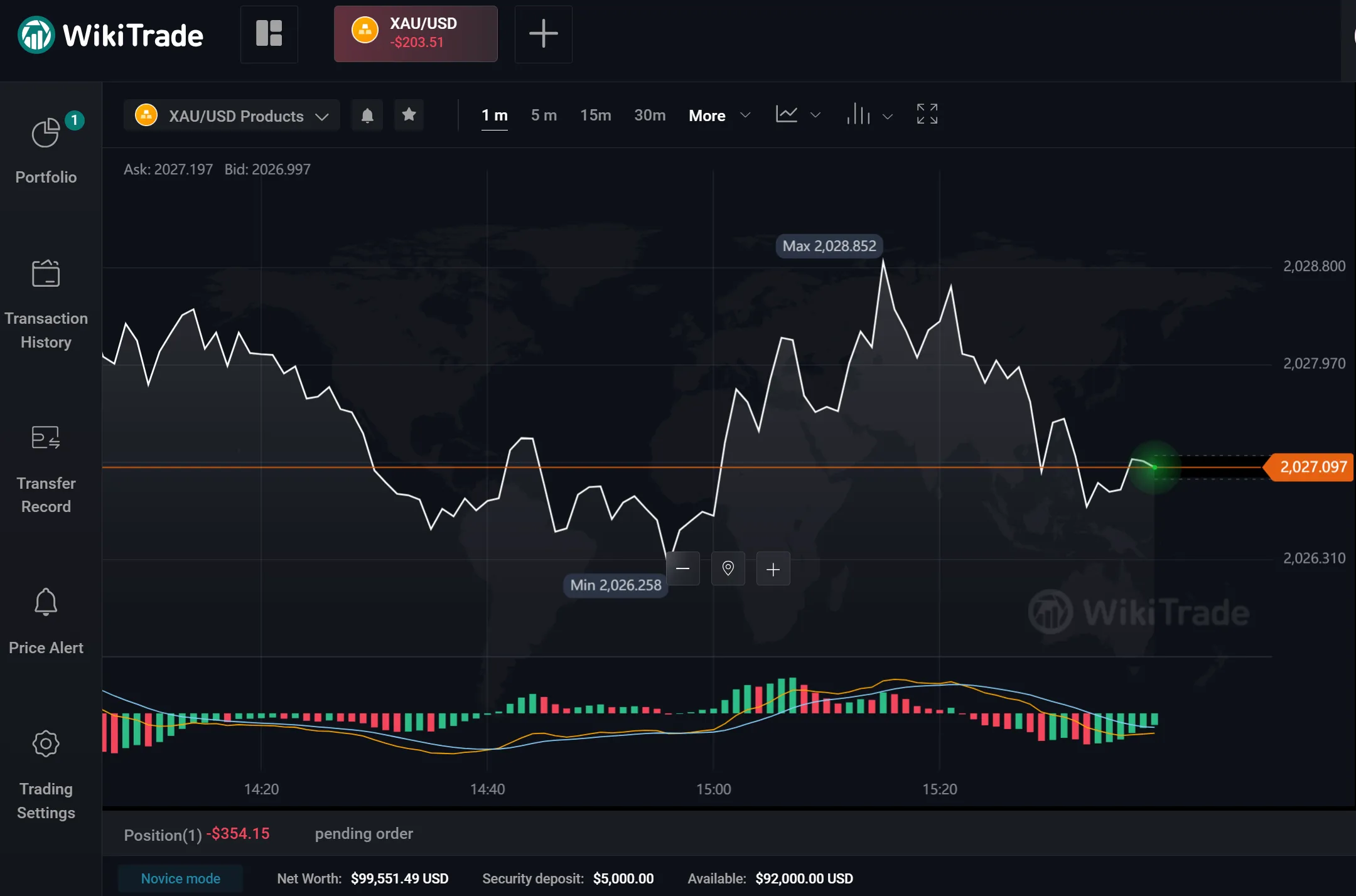Image resolution: width=1356 pixels, height=896 pixels.
Task: Click the dashboard layout grid icon
Action: 269,34
